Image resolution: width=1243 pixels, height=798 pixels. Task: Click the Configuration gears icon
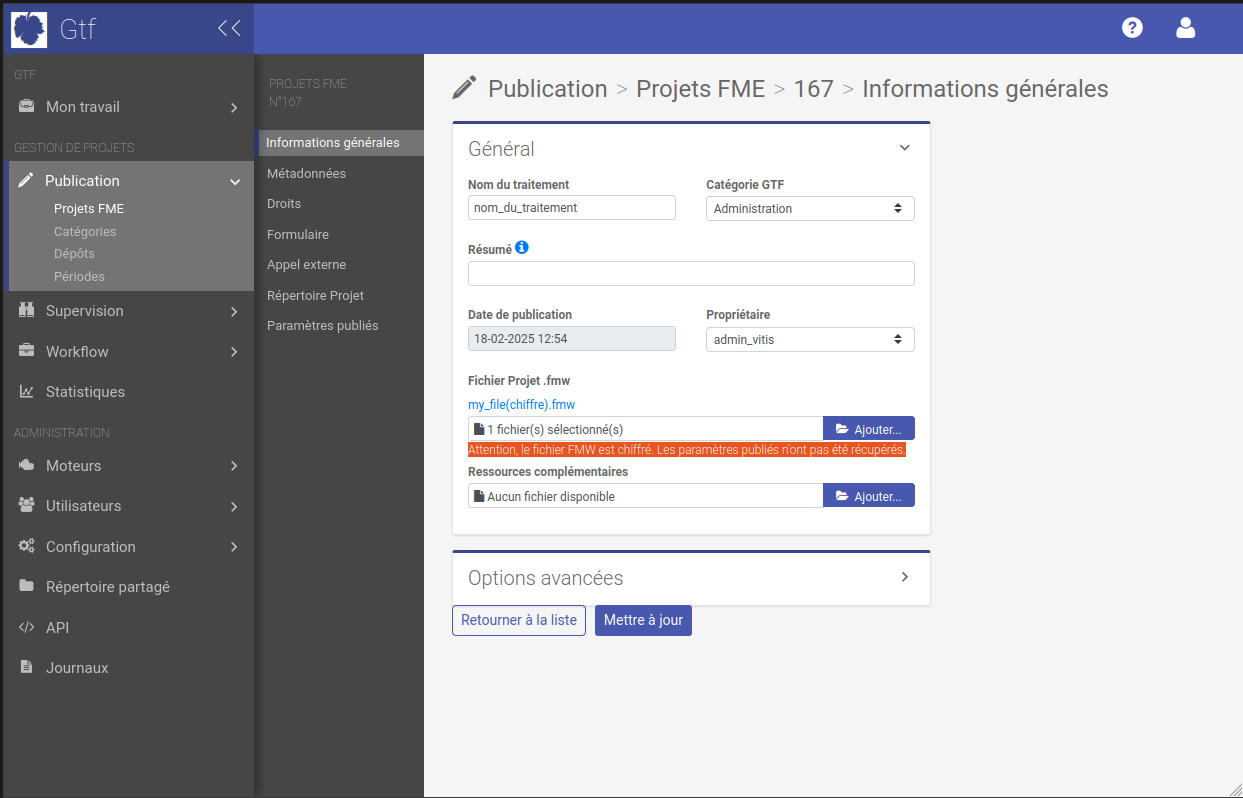coord(27,546)
